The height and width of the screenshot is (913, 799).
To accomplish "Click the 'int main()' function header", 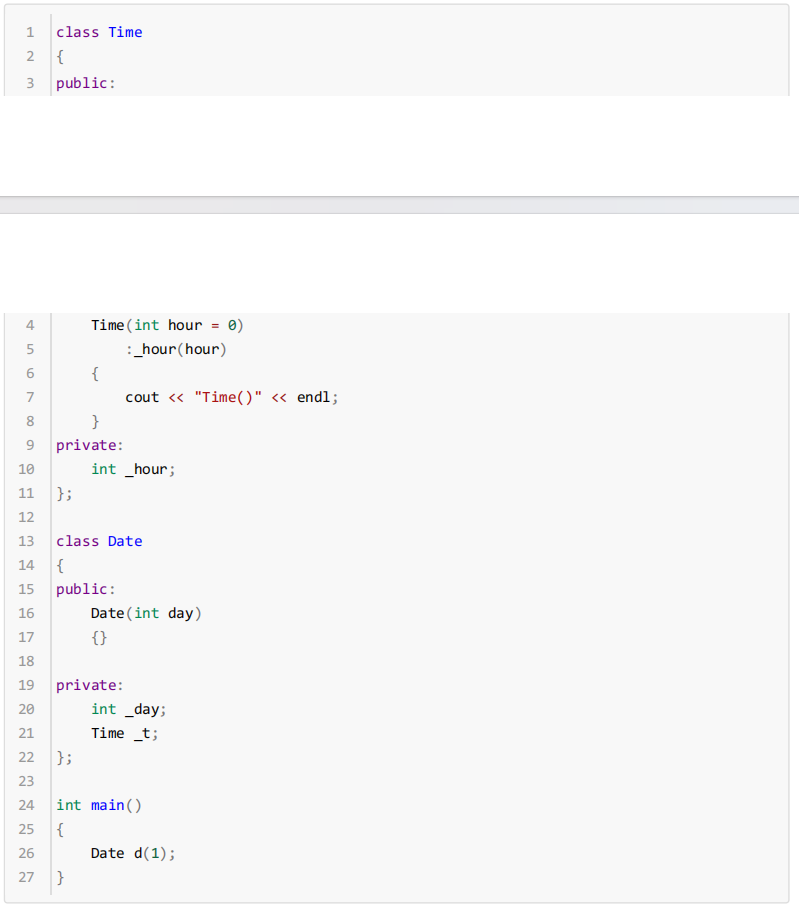I will (99, 805).
